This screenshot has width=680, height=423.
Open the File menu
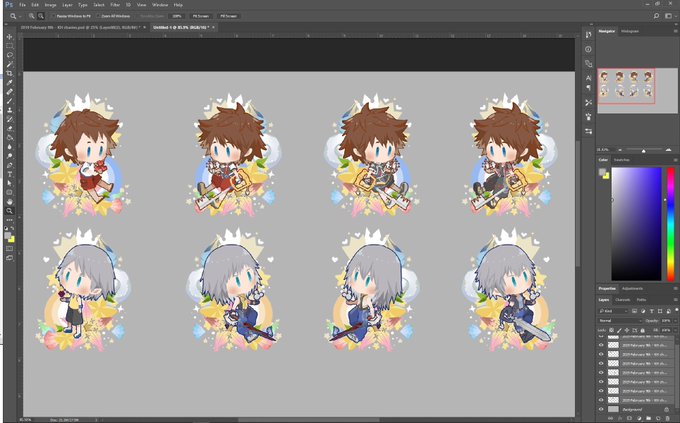22,5
